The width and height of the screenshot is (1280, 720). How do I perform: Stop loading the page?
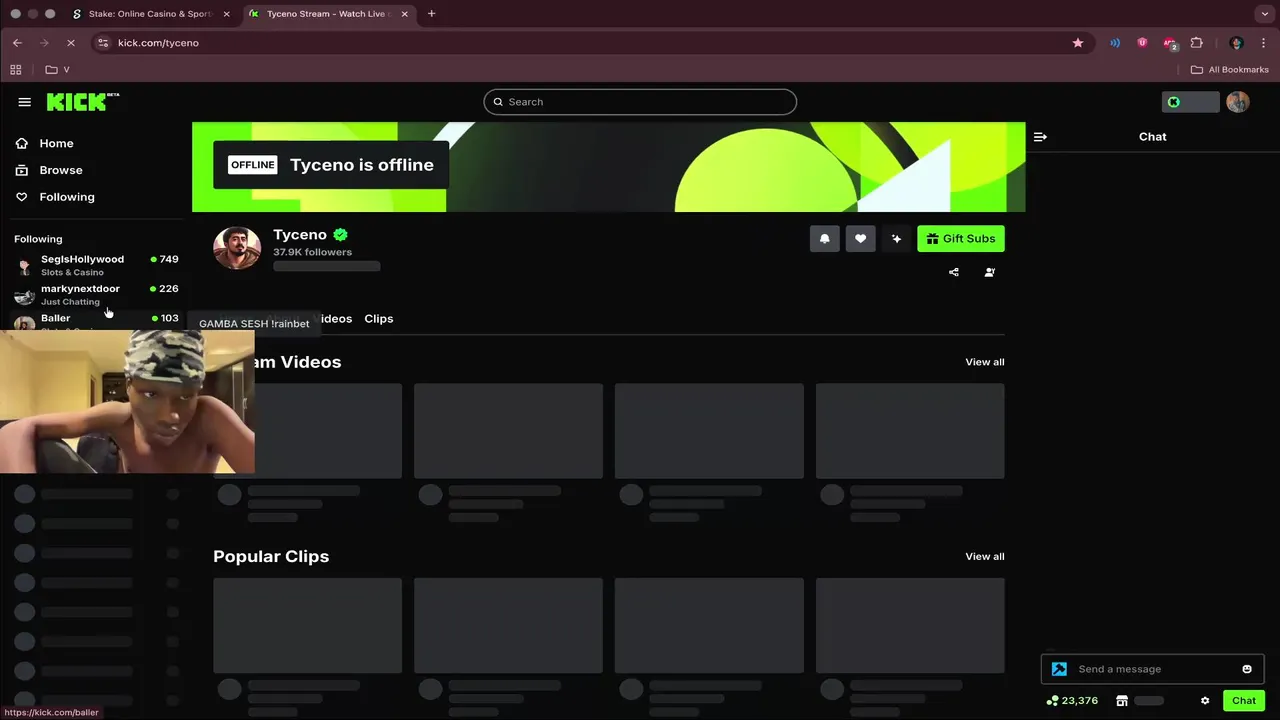(x=71, y=43)
